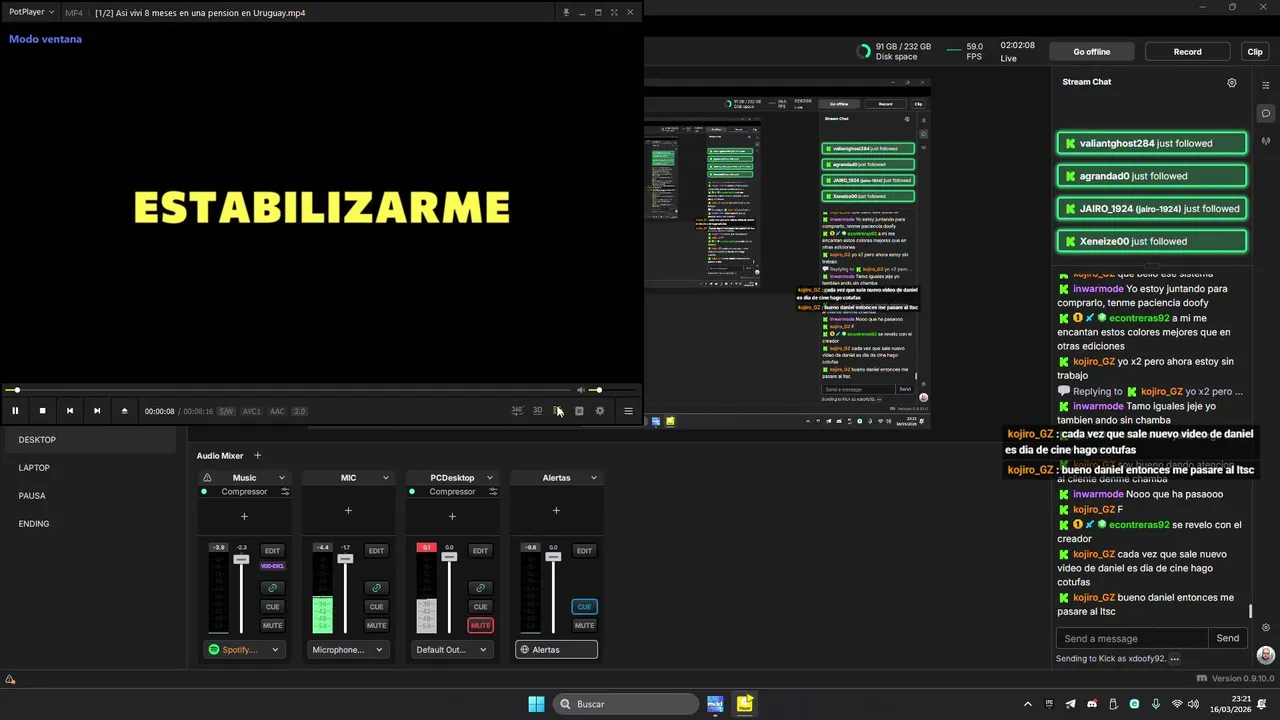Toggle CUE on the Music channel
1280x720 pixels.
coord(272,607)
